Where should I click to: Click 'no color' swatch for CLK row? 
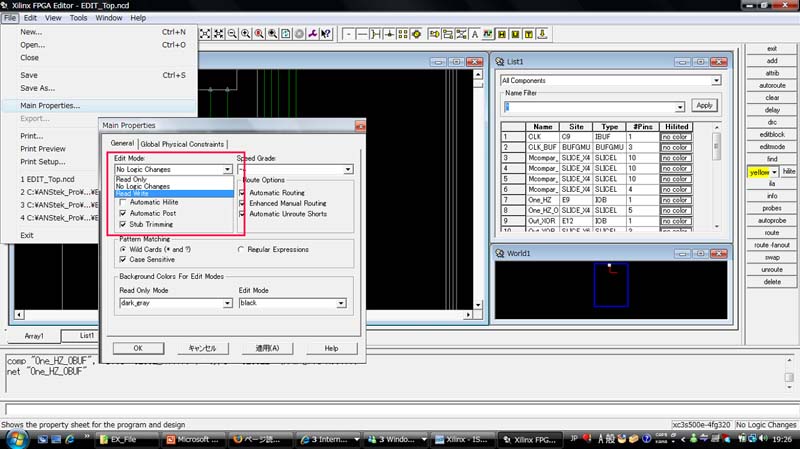675,137
